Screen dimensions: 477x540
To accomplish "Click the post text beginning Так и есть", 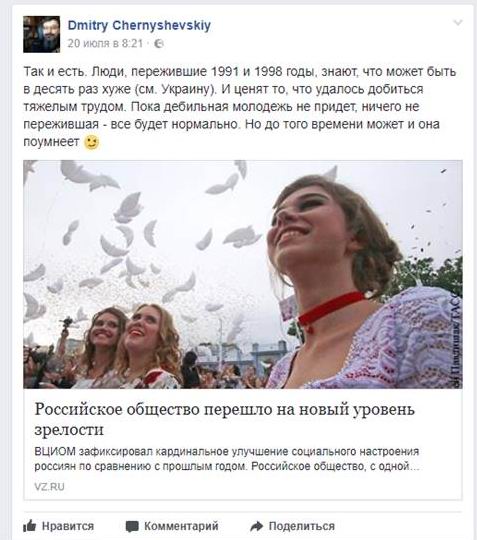I will [x=240, y=106].
